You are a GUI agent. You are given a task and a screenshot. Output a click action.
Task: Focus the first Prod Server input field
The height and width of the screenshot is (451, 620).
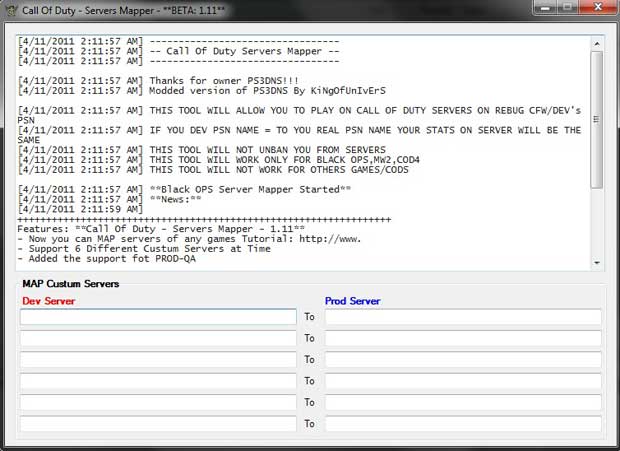(x=462, y=317)
